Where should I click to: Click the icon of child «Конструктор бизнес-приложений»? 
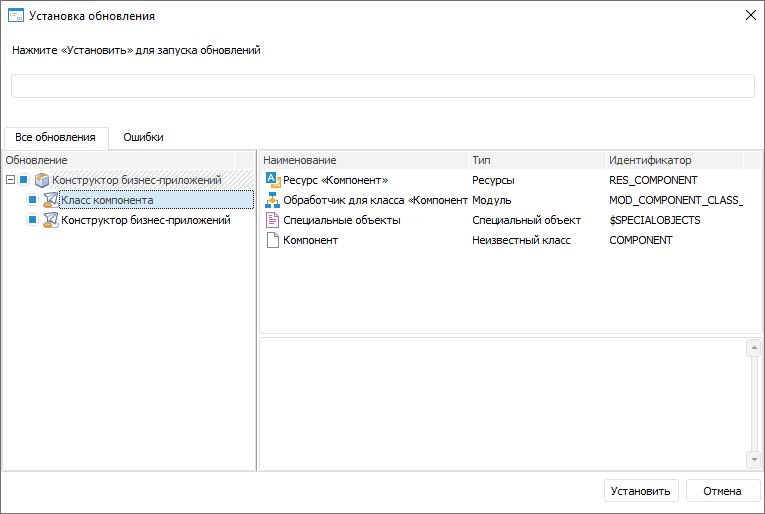[51, 220]
